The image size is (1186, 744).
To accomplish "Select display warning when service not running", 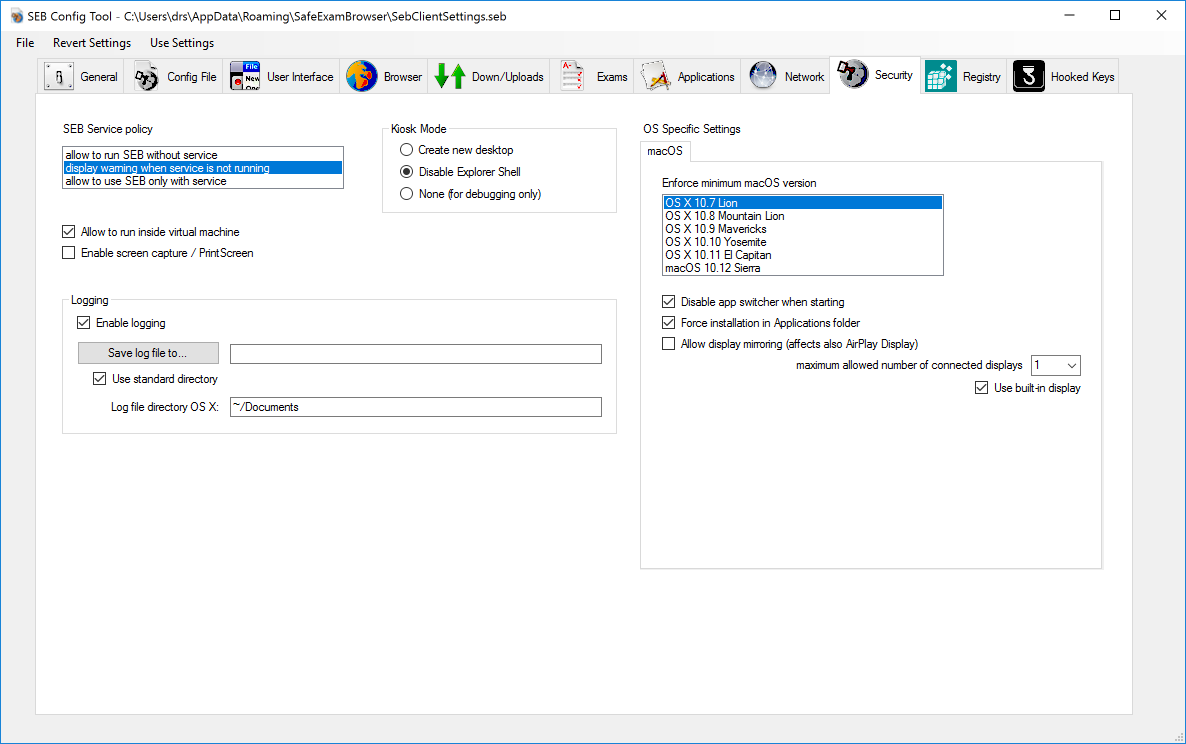I will pos(203,168).
